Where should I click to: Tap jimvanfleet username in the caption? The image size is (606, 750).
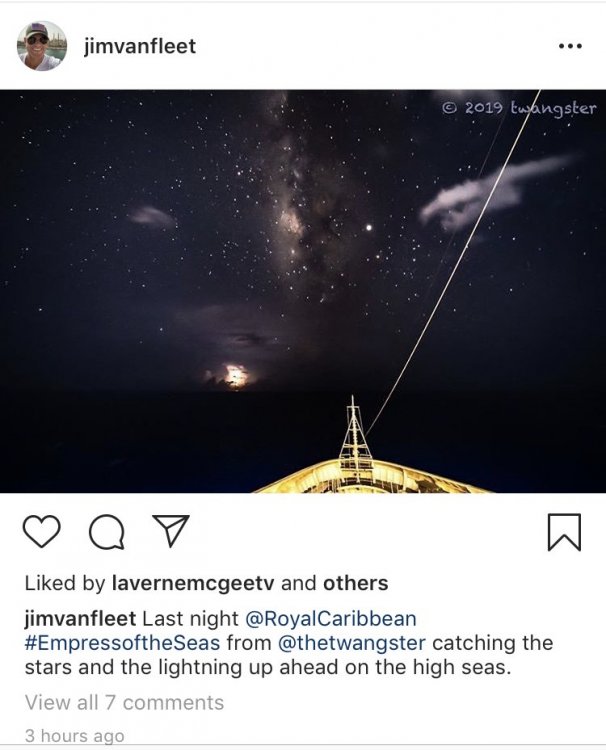point(80,618)
